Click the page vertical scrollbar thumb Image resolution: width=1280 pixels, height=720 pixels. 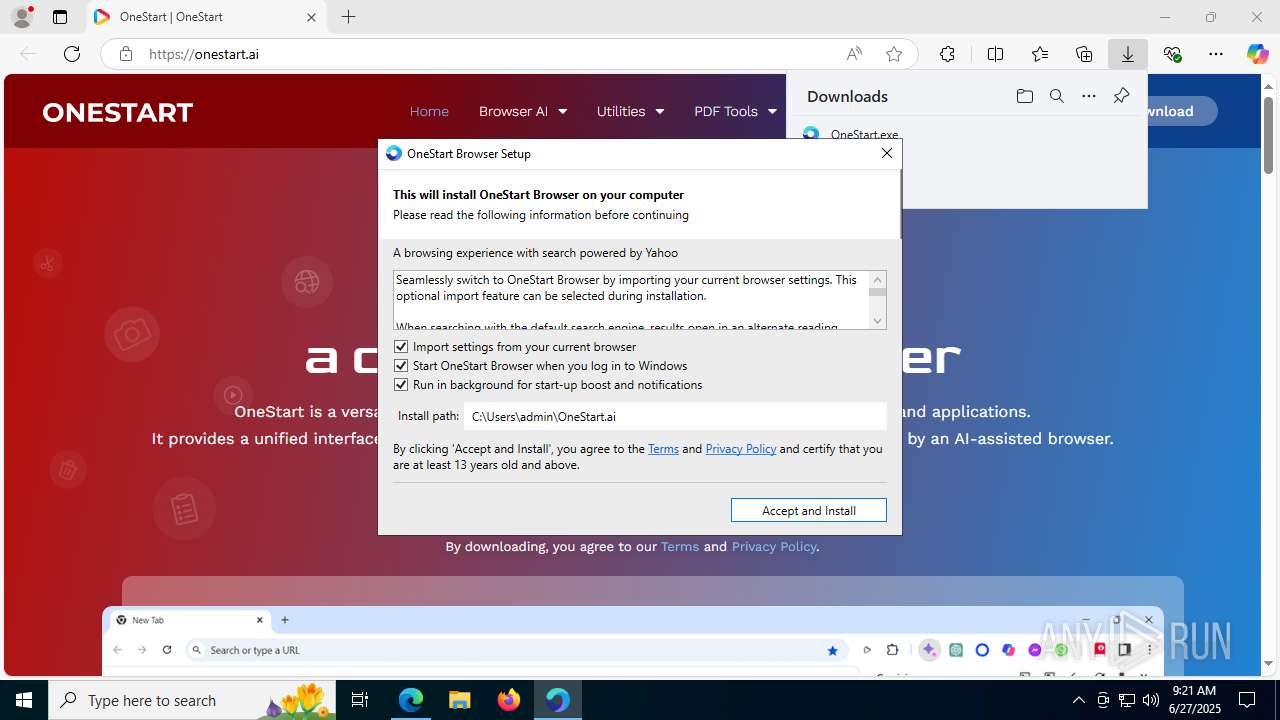(1268, 135)
